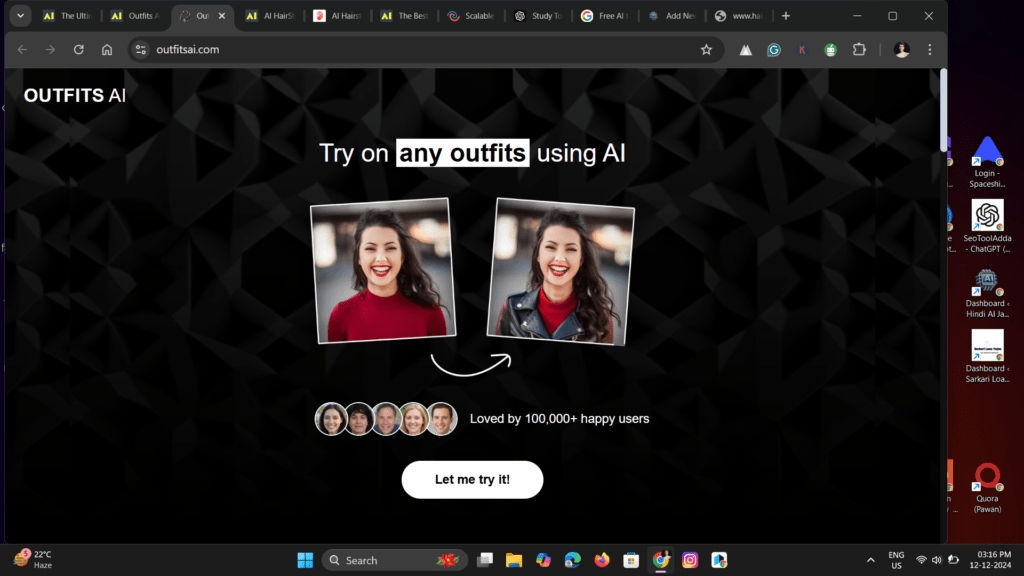Open the green extension icon
The image size is (1024, 576).
[x=831, y=50]
